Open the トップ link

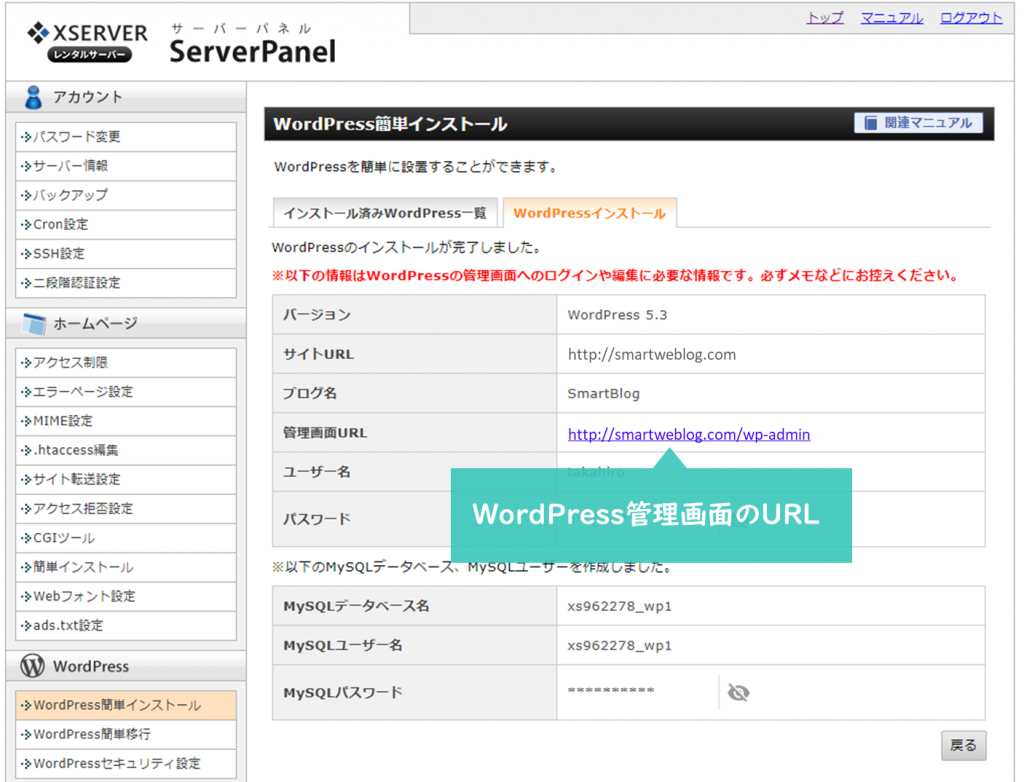point(825,18)
